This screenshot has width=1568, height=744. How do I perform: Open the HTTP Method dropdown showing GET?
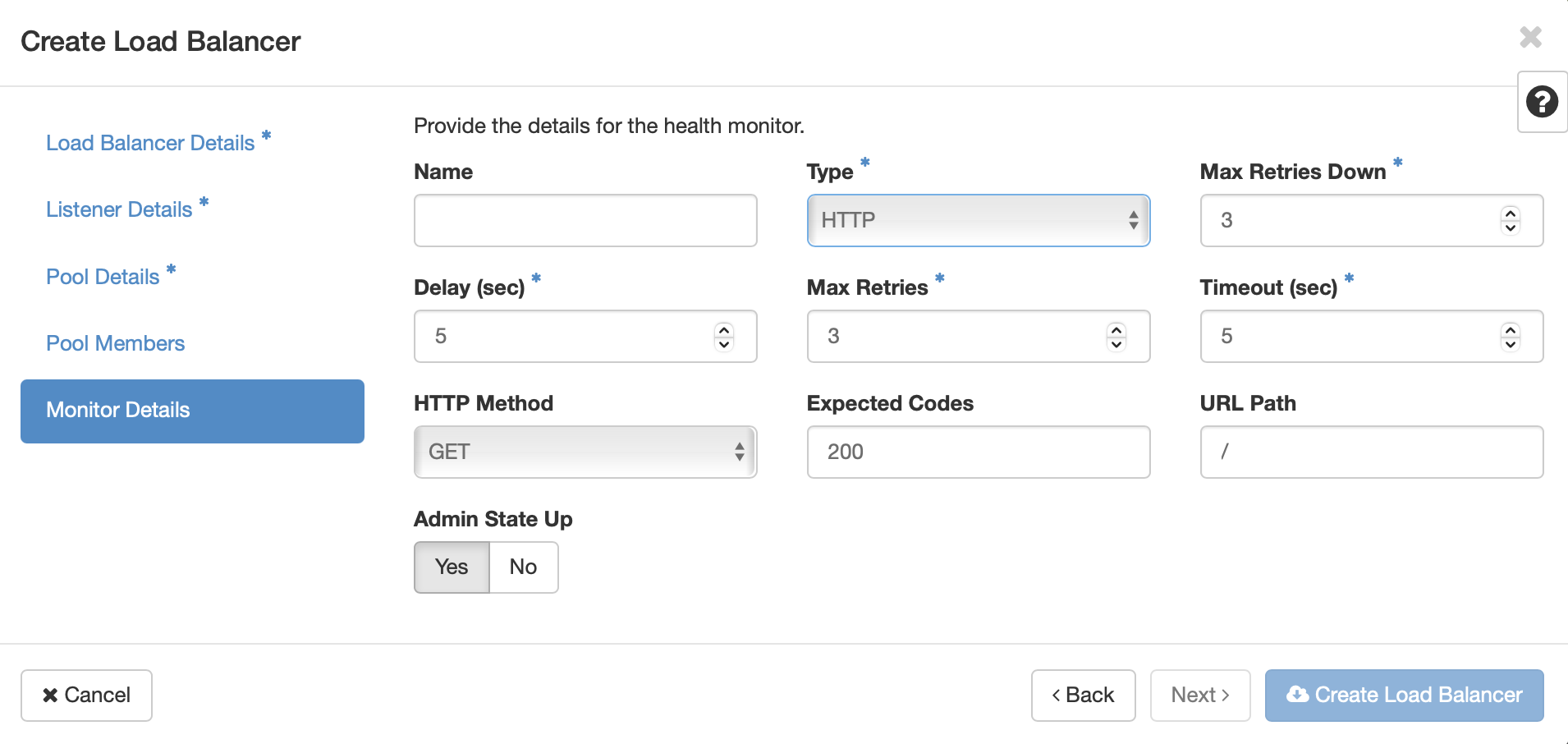[585, 452]
